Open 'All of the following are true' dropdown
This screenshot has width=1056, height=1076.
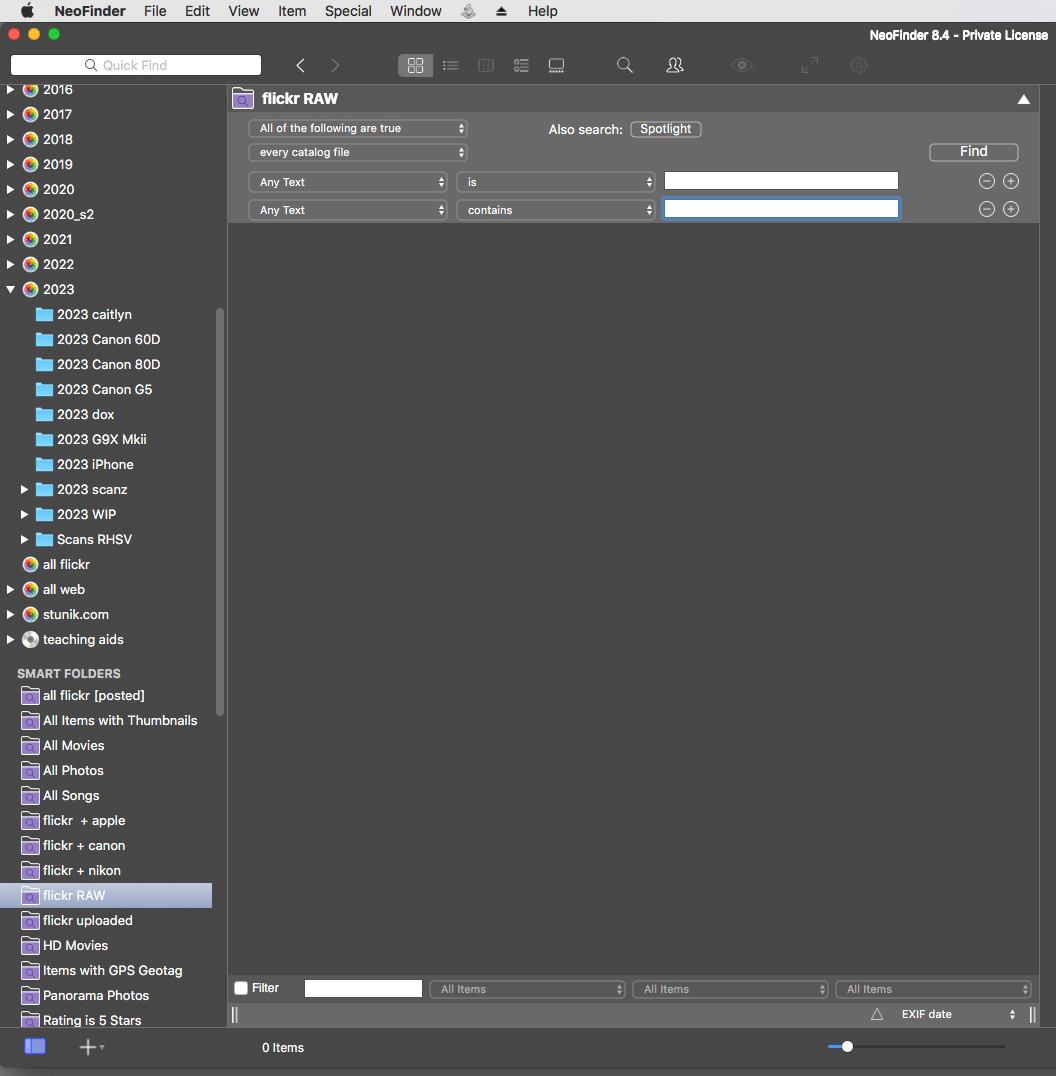coord(358,128)
